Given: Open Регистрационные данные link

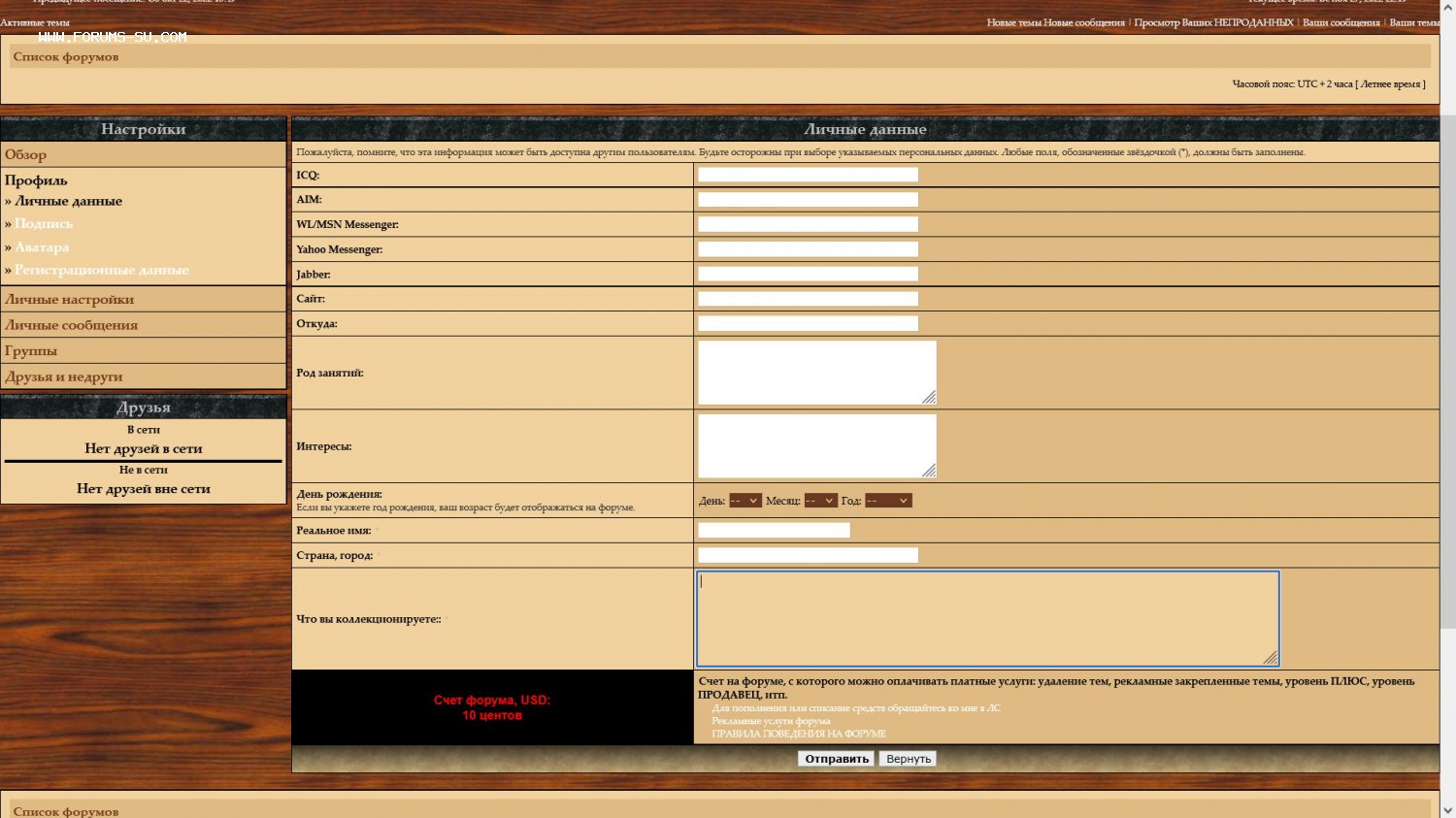Looking at the screenshot, I should [x=102, y=271].
